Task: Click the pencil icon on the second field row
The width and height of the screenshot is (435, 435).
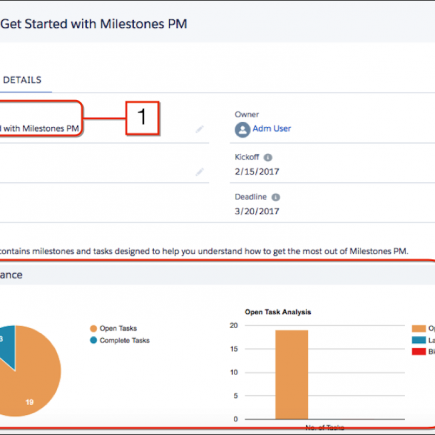Action: [x=199, y=172]
